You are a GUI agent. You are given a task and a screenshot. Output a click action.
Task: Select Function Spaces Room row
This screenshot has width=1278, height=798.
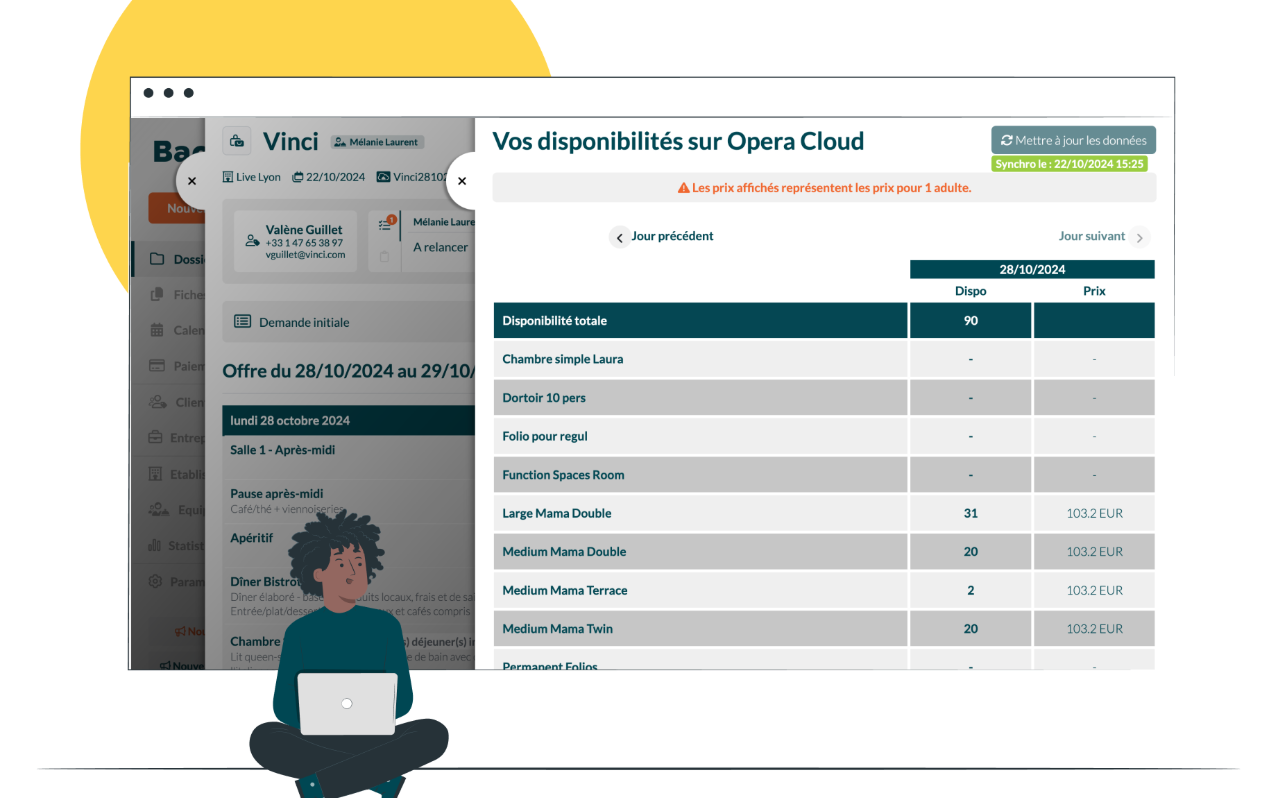pyautogui.click(x=824, y=475)
